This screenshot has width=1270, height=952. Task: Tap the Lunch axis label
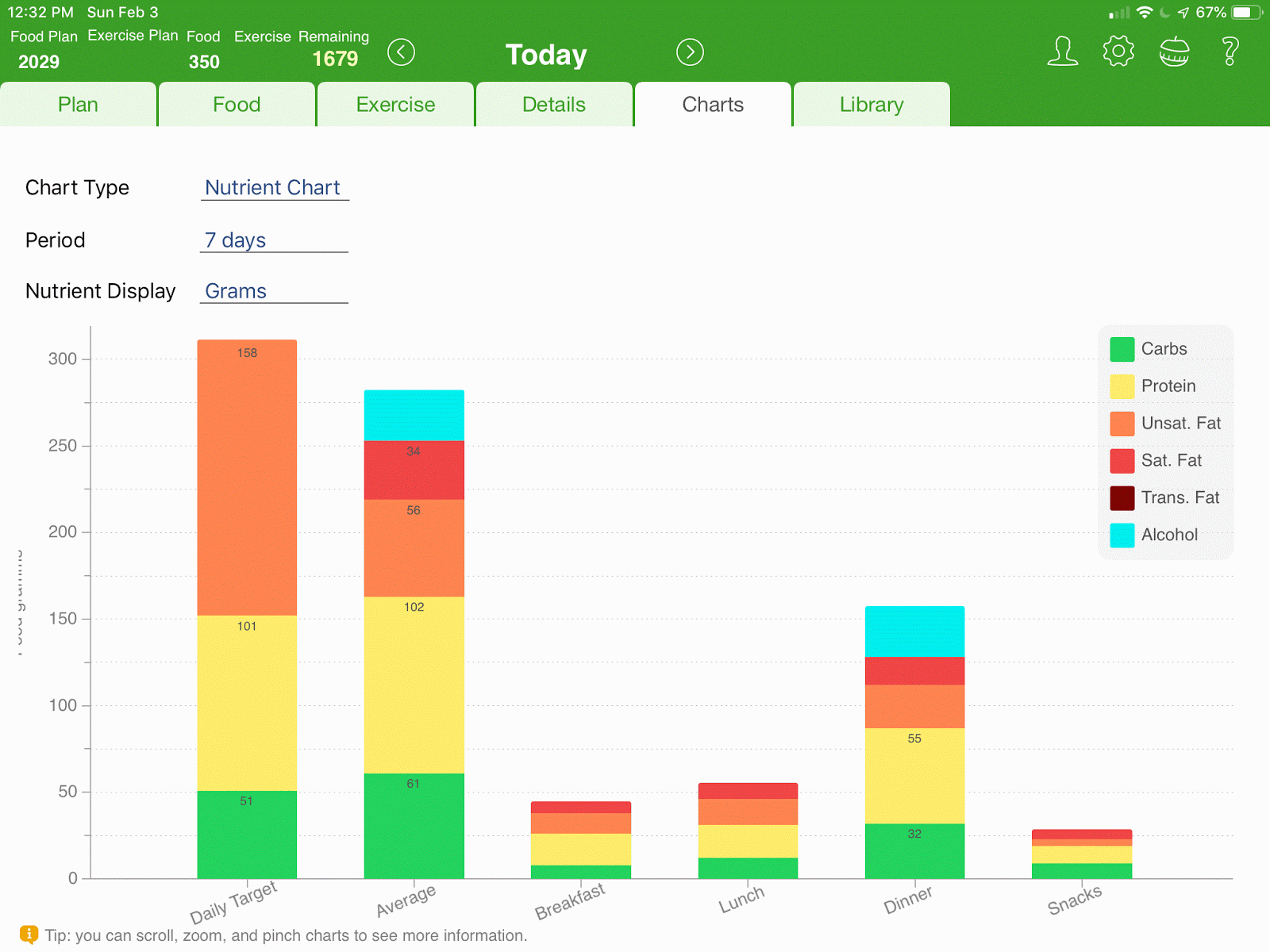(741, 900)
